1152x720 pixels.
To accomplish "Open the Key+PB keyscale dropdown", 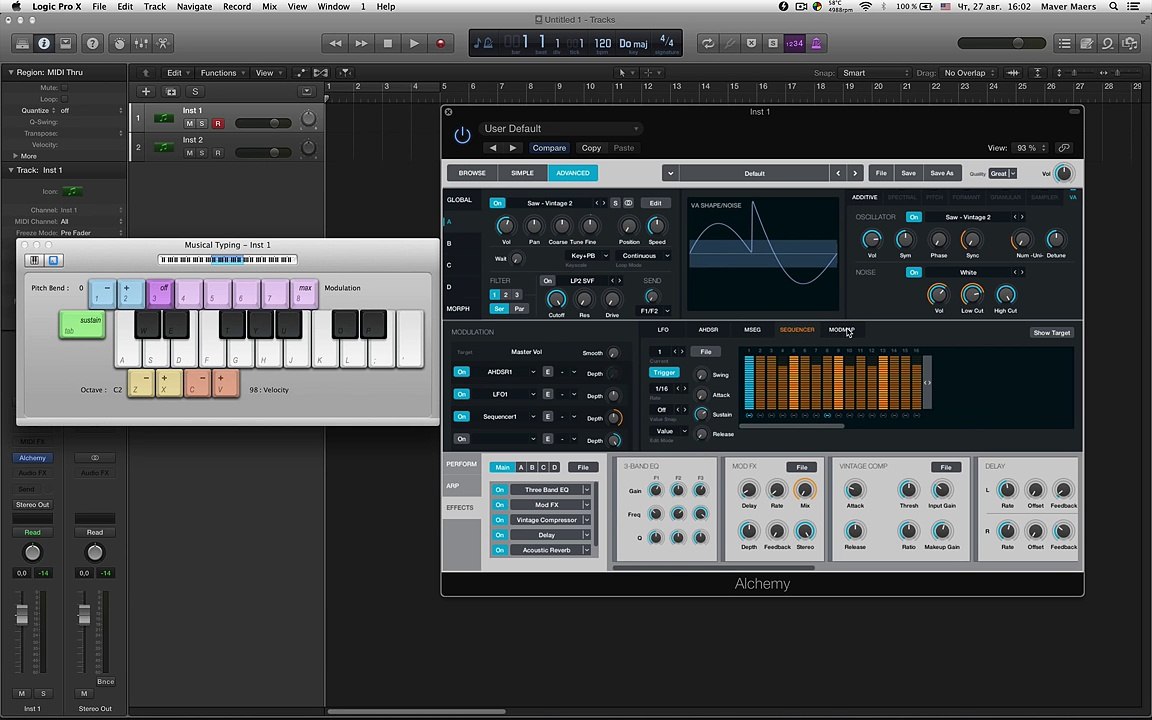I will pos(588,256).
